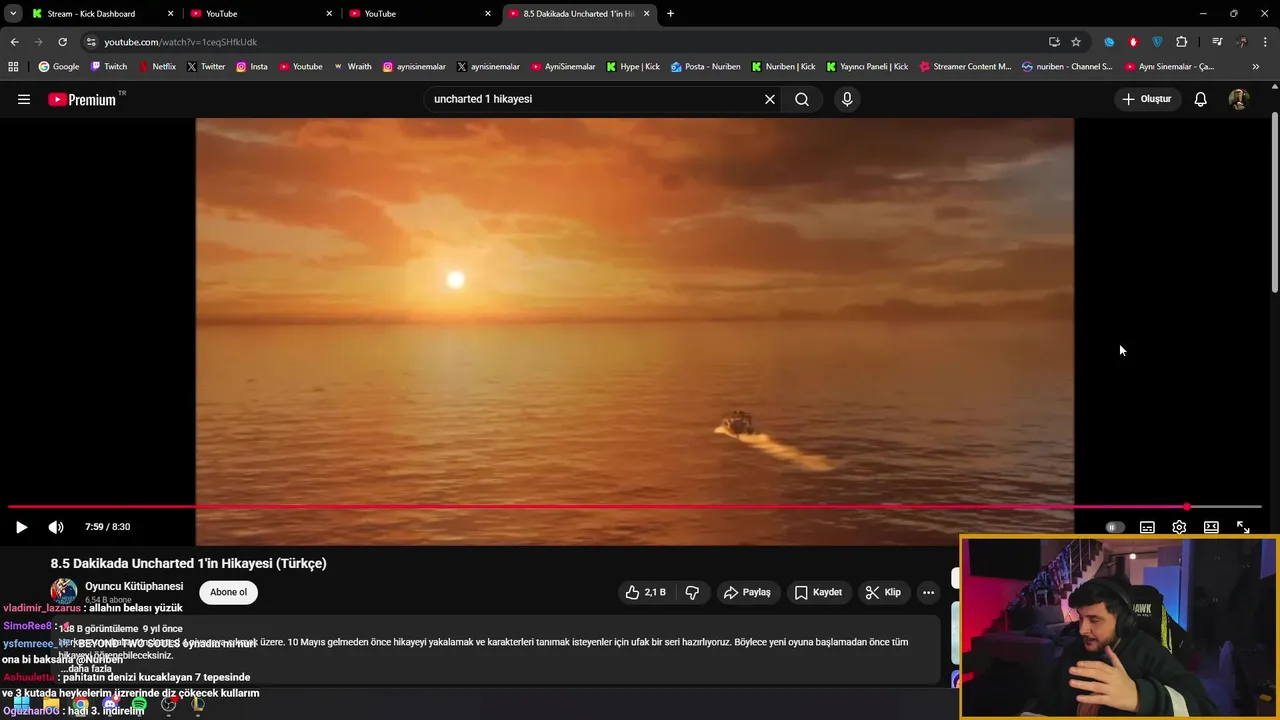Switch to theater mode view
This screenshot has height=720, width=1280.
point(1211,527)
